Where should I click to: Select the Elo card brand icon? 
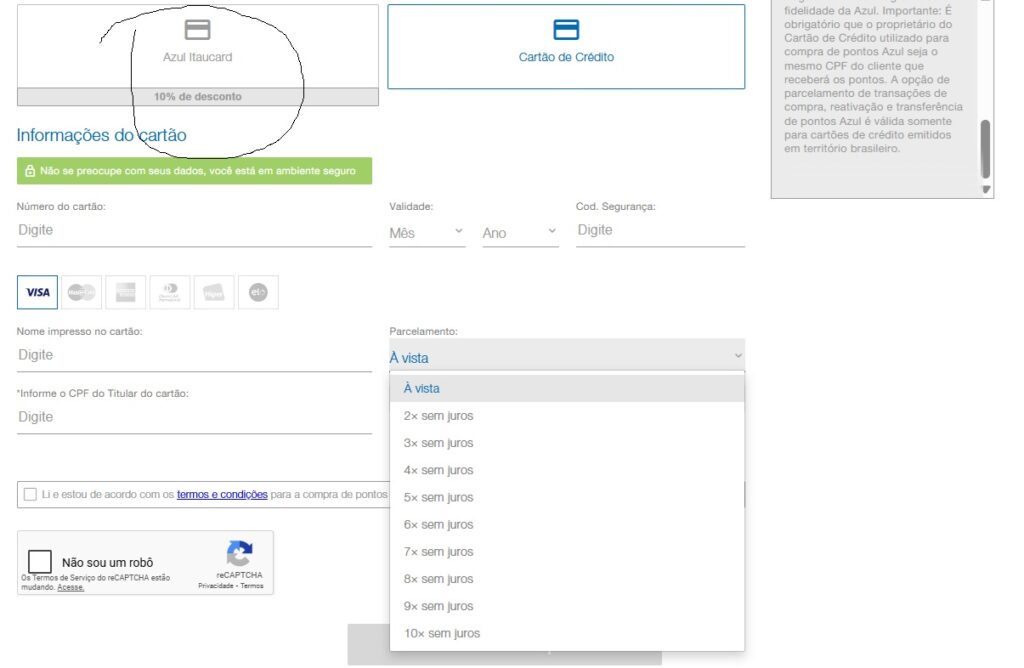click(258, 292)
